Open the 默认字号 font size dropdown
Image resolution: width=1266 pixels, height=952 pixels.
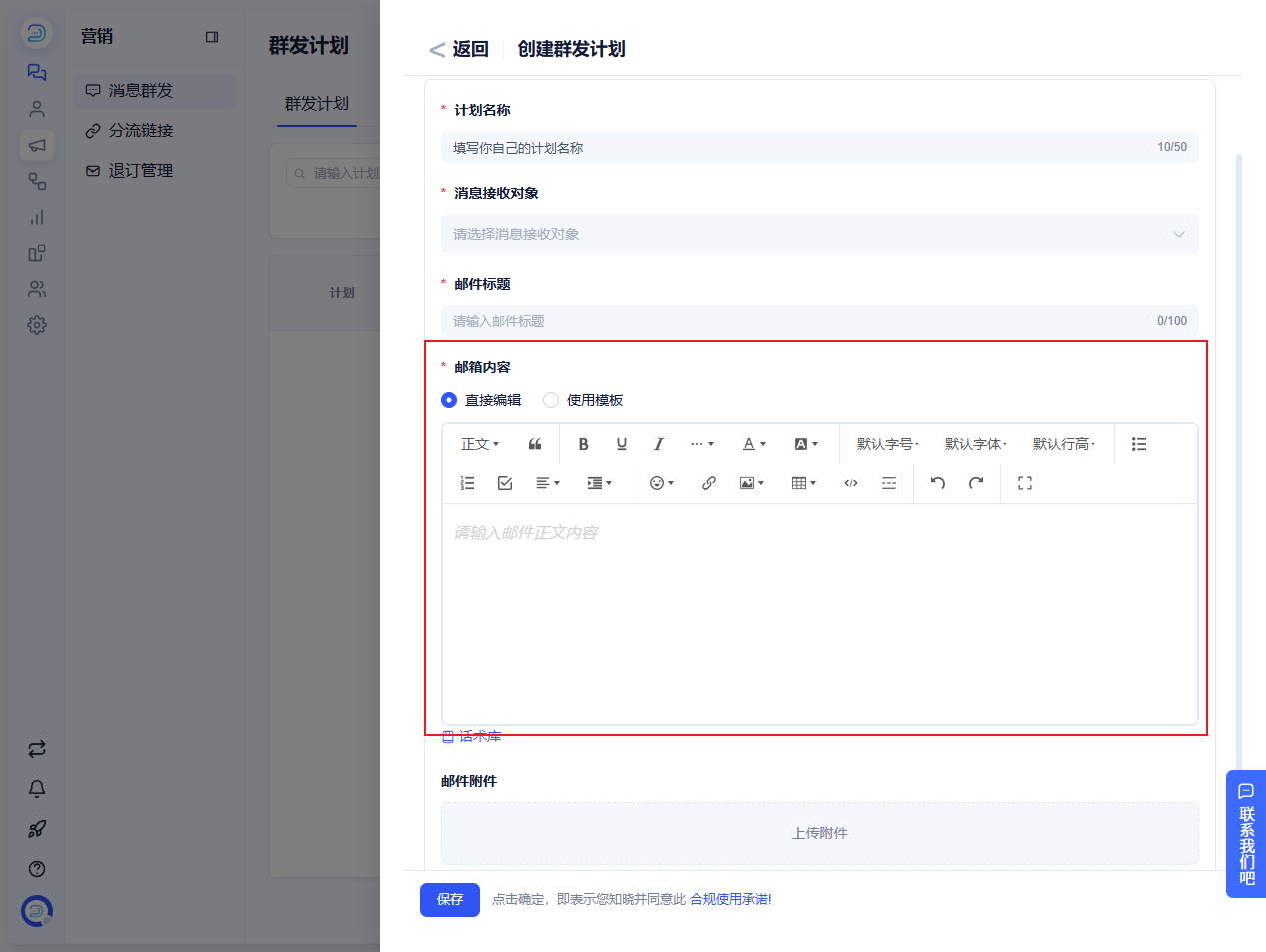[x=888, y=444]
